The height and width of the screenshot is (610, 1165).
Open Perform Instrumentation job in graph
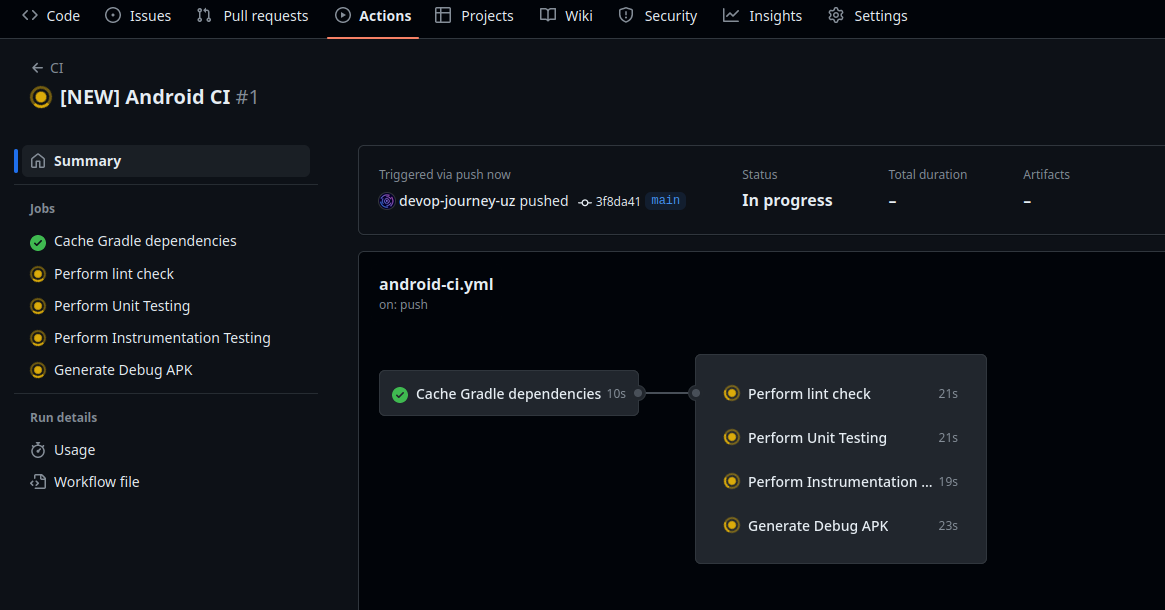click(840, 481)
